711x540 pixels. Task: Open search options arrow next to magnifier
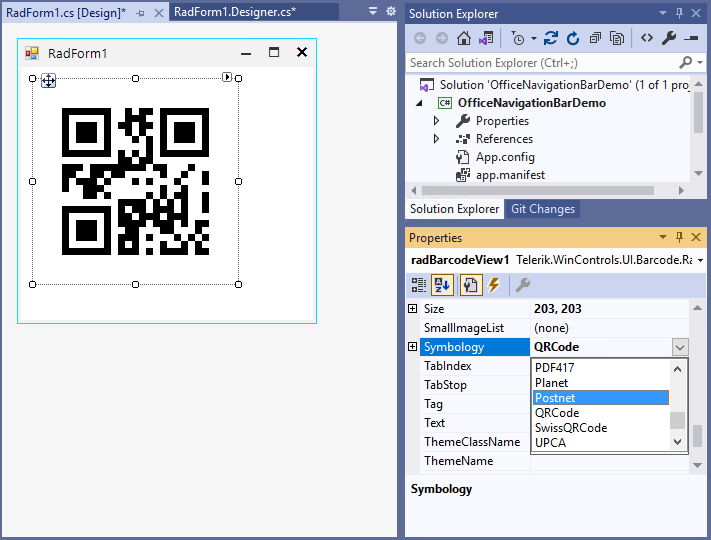coord(700,63)
